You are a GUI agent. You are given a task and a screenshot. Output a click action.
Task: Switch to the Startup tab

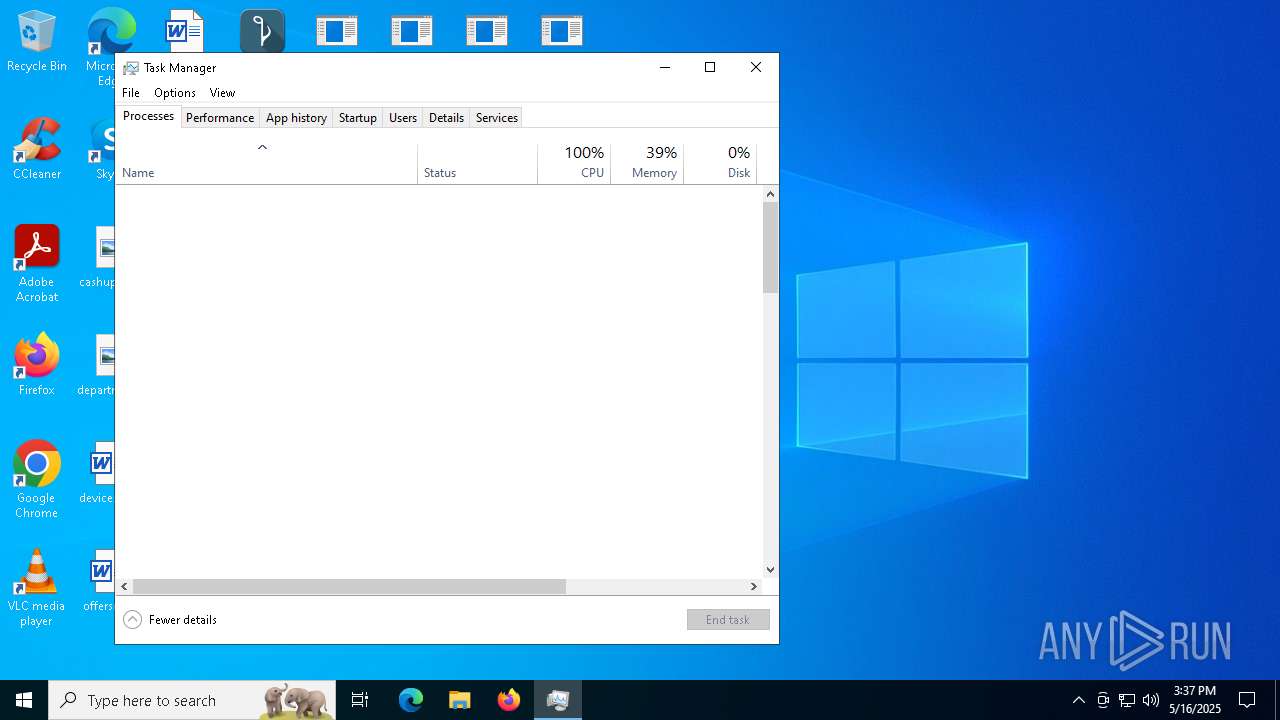point(357,118)
